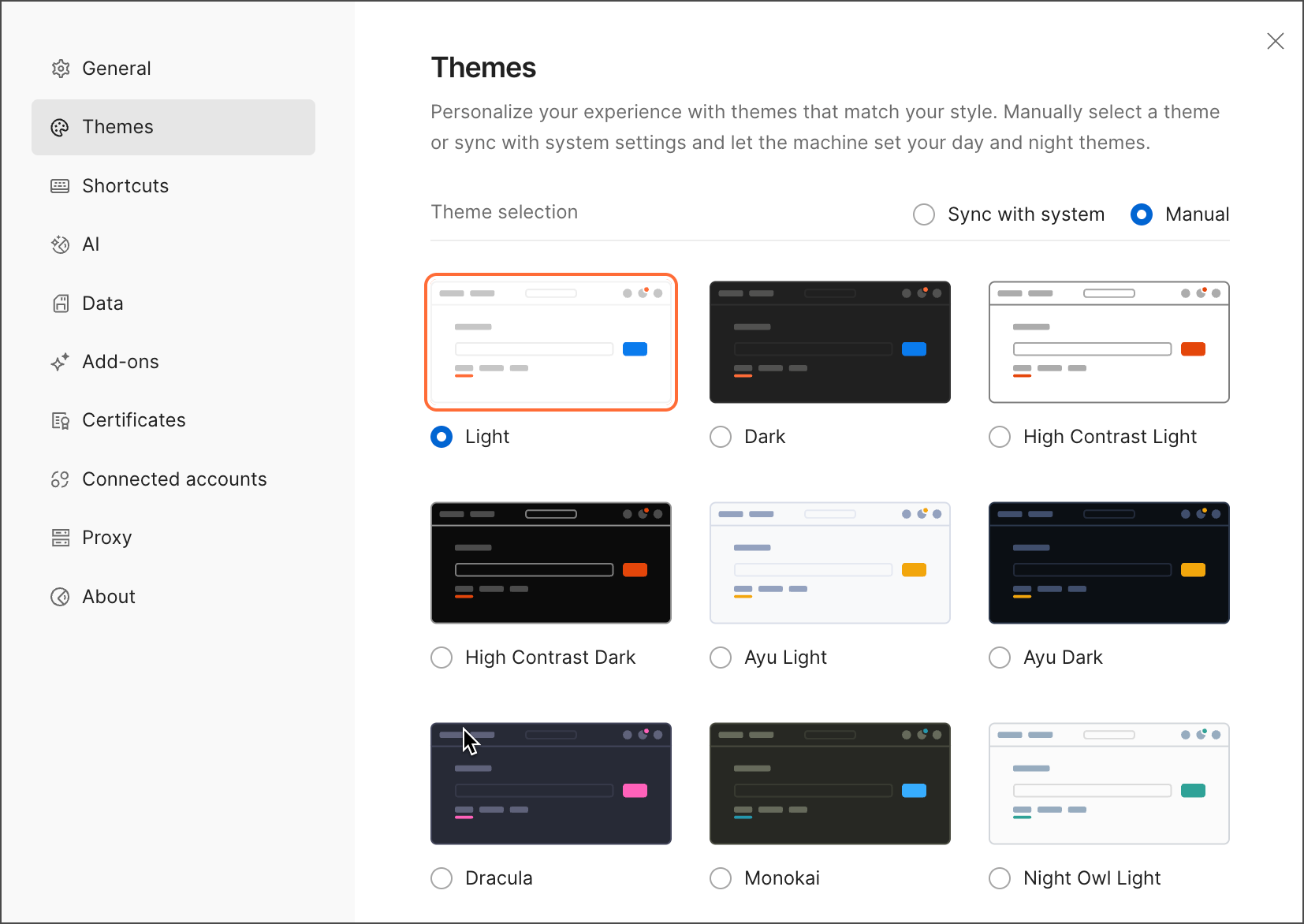Choose the Night Owl Light theme
Screen dimensions: 1304x924
click(x=999, y=877)
